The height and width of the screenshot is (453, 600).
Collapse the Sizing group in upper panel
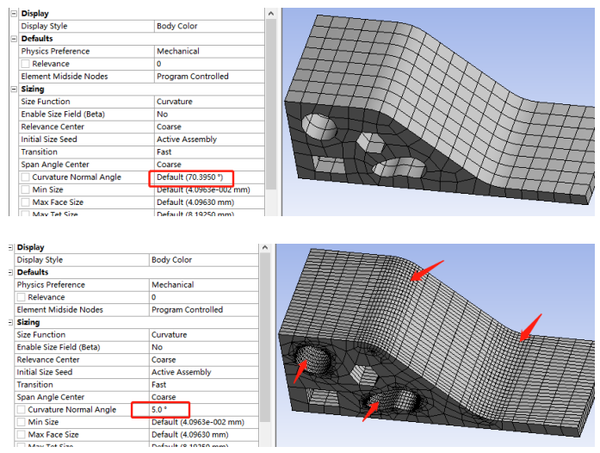pos(14,89)
